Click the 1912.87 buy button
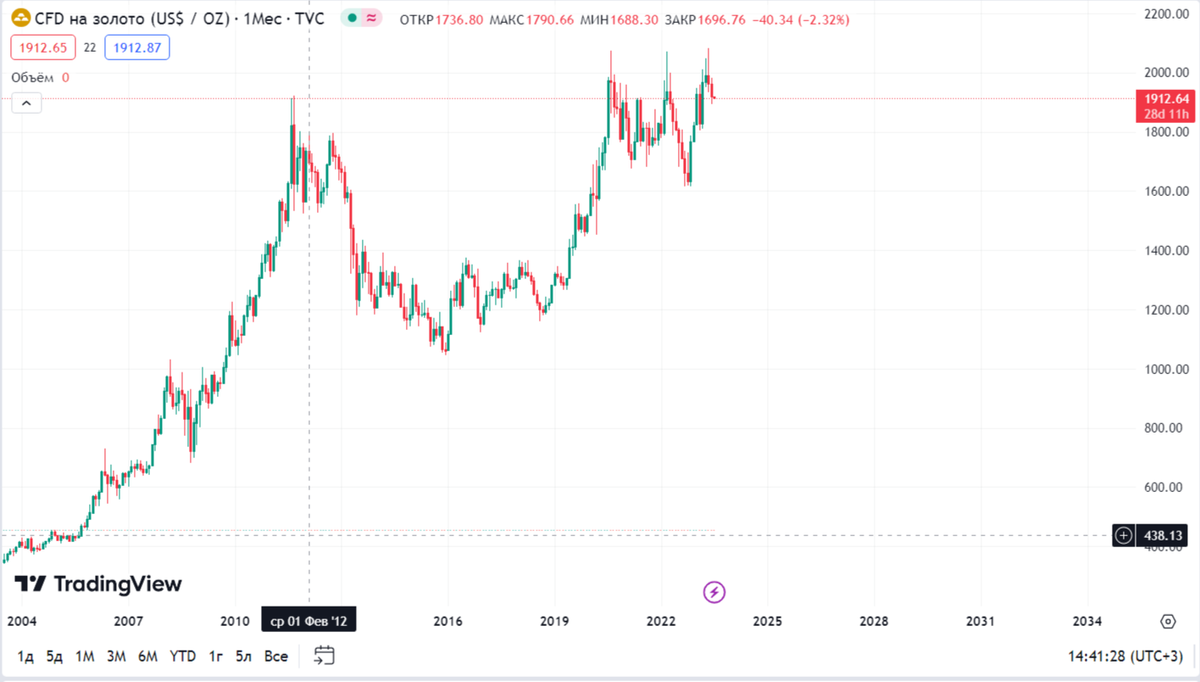Viewport: 1200px width, 682px height. point(137,47)
